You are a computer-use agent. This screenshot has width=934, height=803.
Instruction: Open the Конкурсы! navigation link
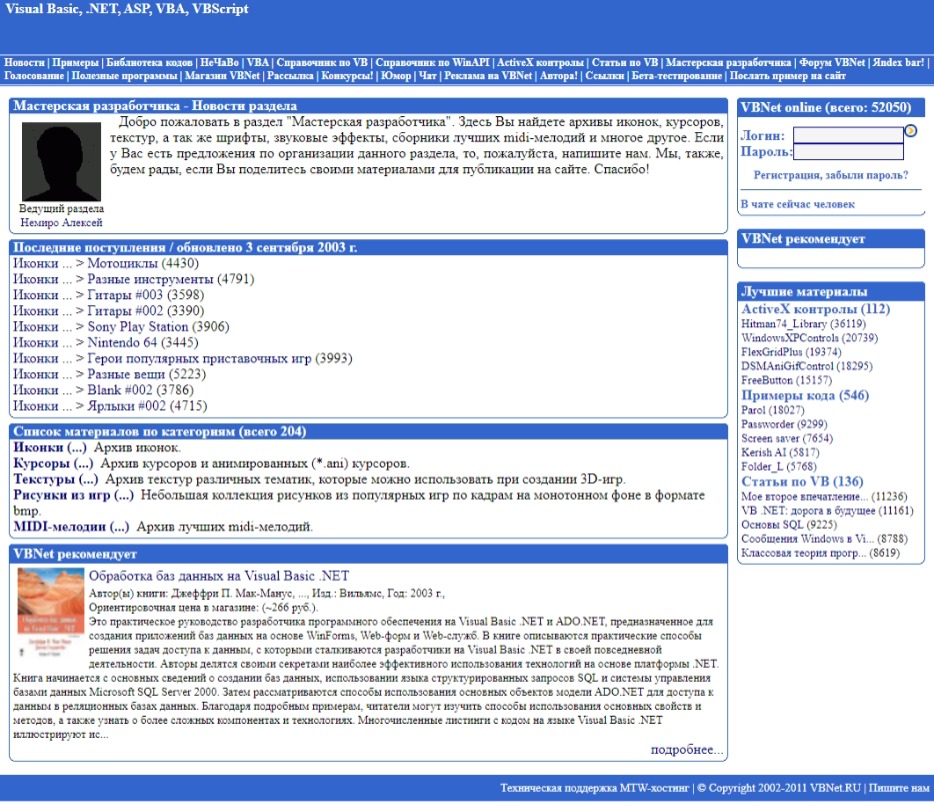coord(347,76)
